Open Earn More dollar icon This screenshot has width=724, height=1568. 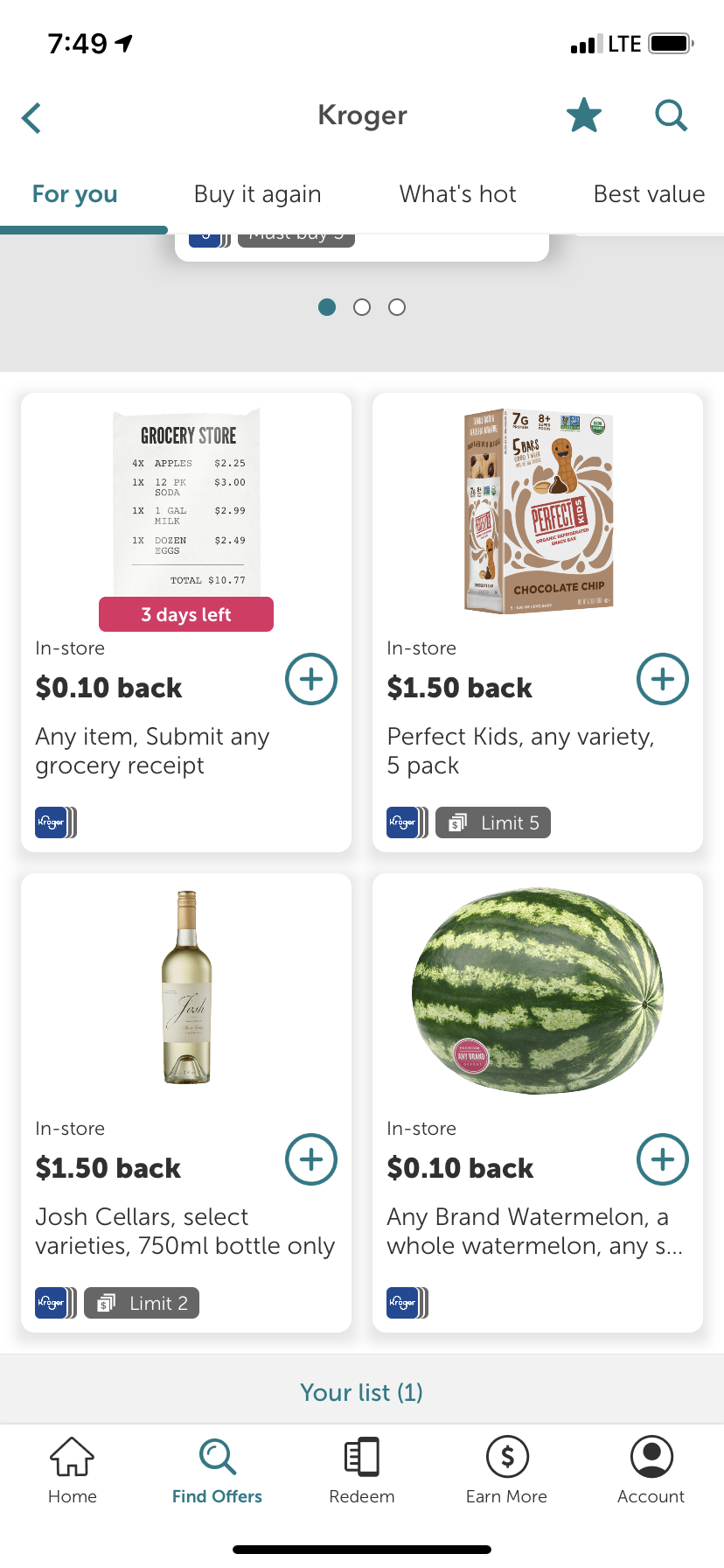pyautogui.click(x=506, y=1469)
